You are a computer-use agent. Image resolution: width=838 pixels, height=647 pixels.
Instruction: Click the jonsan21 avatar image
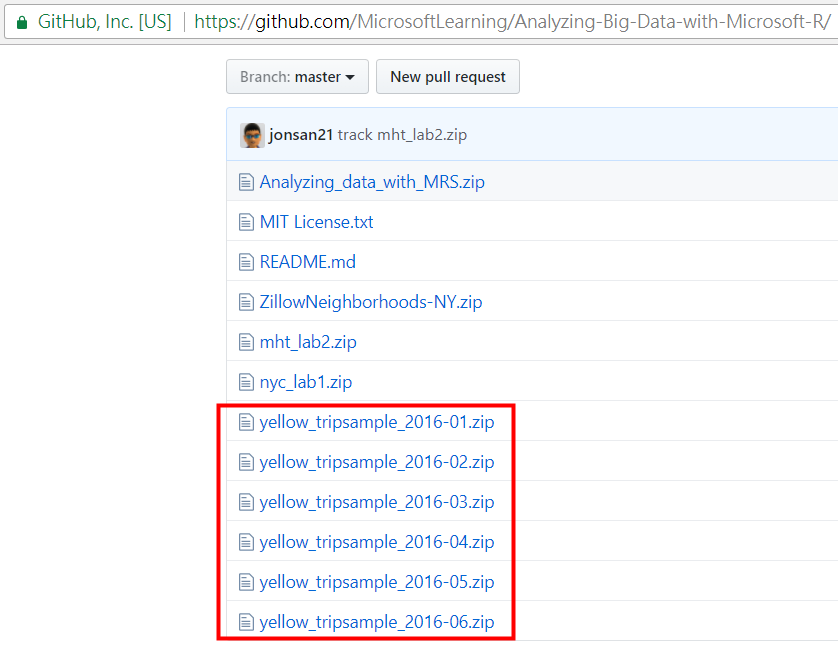[x=252, y=135]
